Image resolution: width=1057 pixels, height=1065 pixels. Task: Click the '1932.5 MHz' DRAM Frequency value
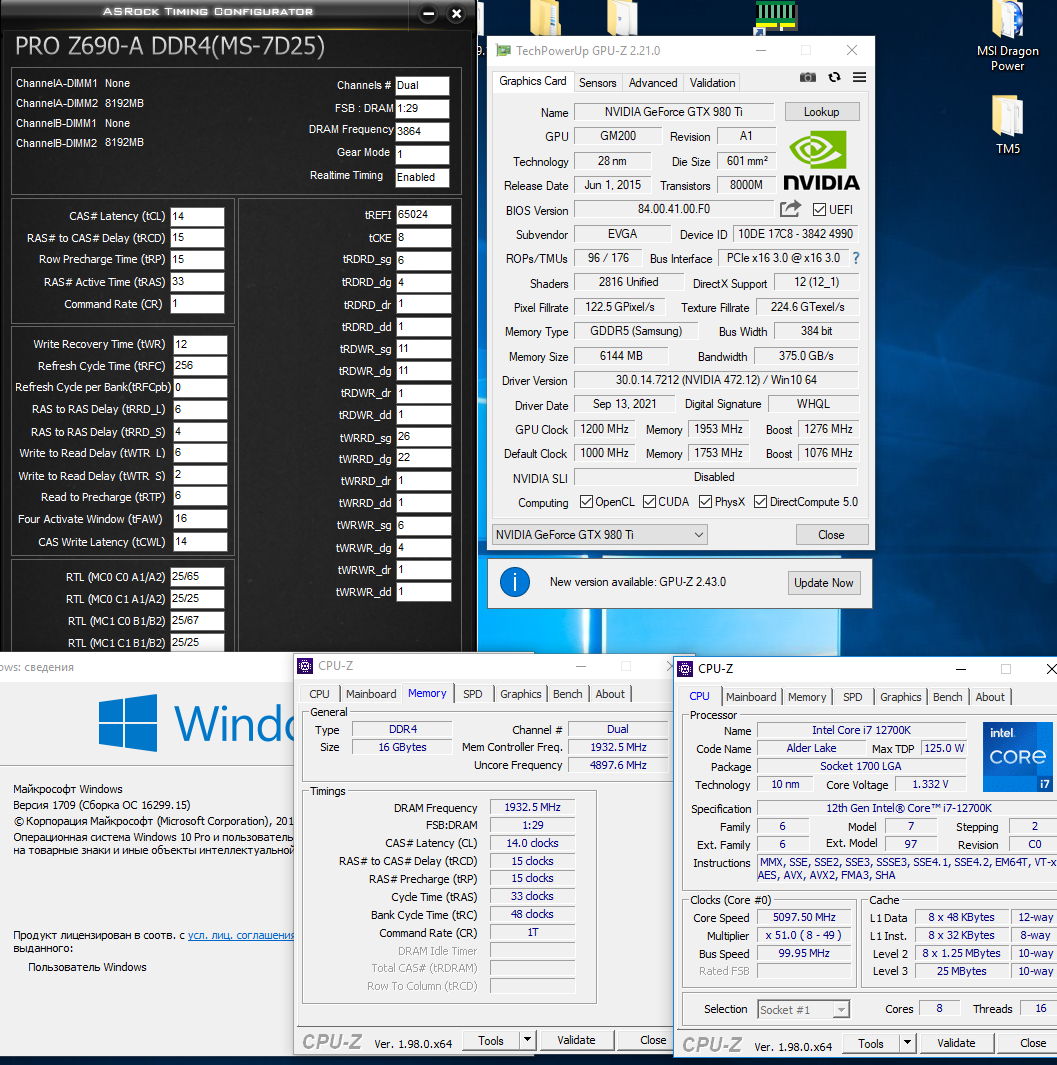(x=533, y=808)
